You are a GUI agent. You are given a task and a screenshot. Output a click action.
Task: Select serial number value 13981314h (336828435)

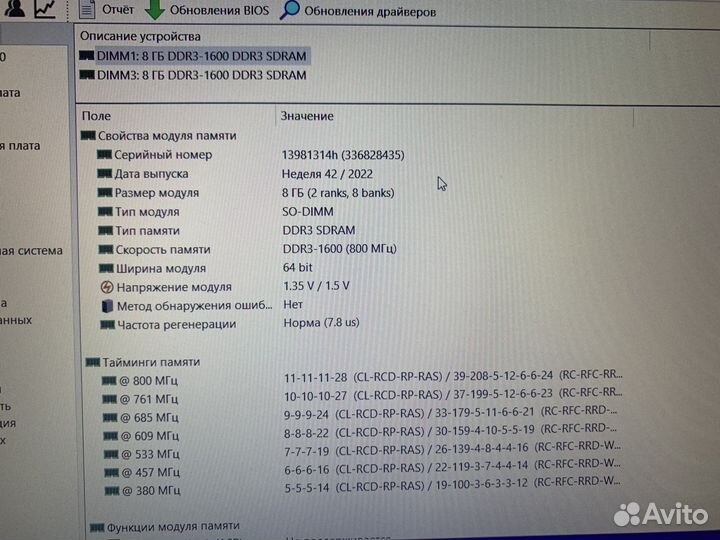(343, 155)
